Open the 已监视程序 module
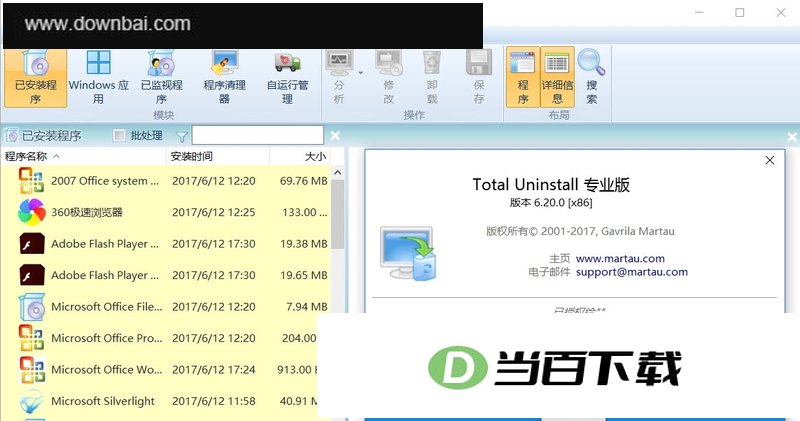The image size is (800, 421). click(162, 78)
